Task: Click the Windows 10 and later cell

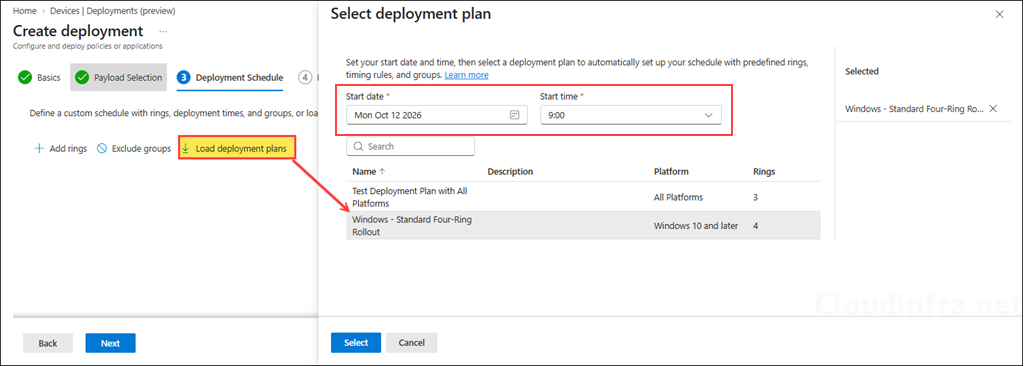Action: (696, 226)
